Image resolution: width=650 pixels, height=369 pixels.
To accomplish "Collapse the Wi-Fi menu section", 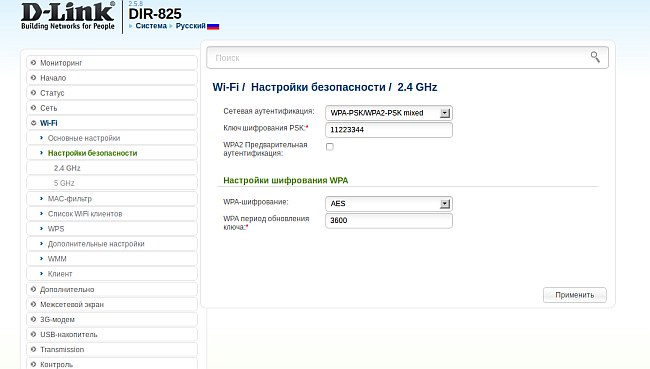I will tap(112, 123).
